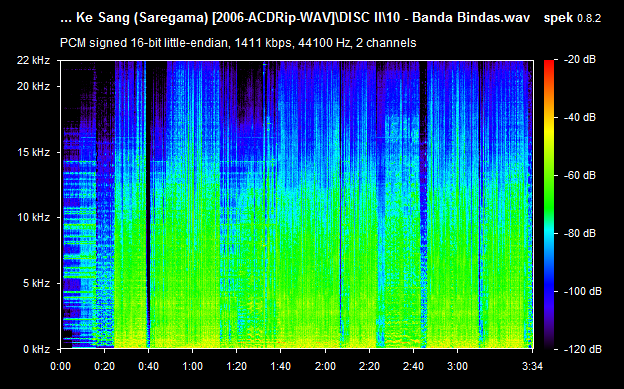Click the 22 kHz frequency axis label
Image resolution: width=624 pixels, height=389 pixels.
(x=33, y=61)
